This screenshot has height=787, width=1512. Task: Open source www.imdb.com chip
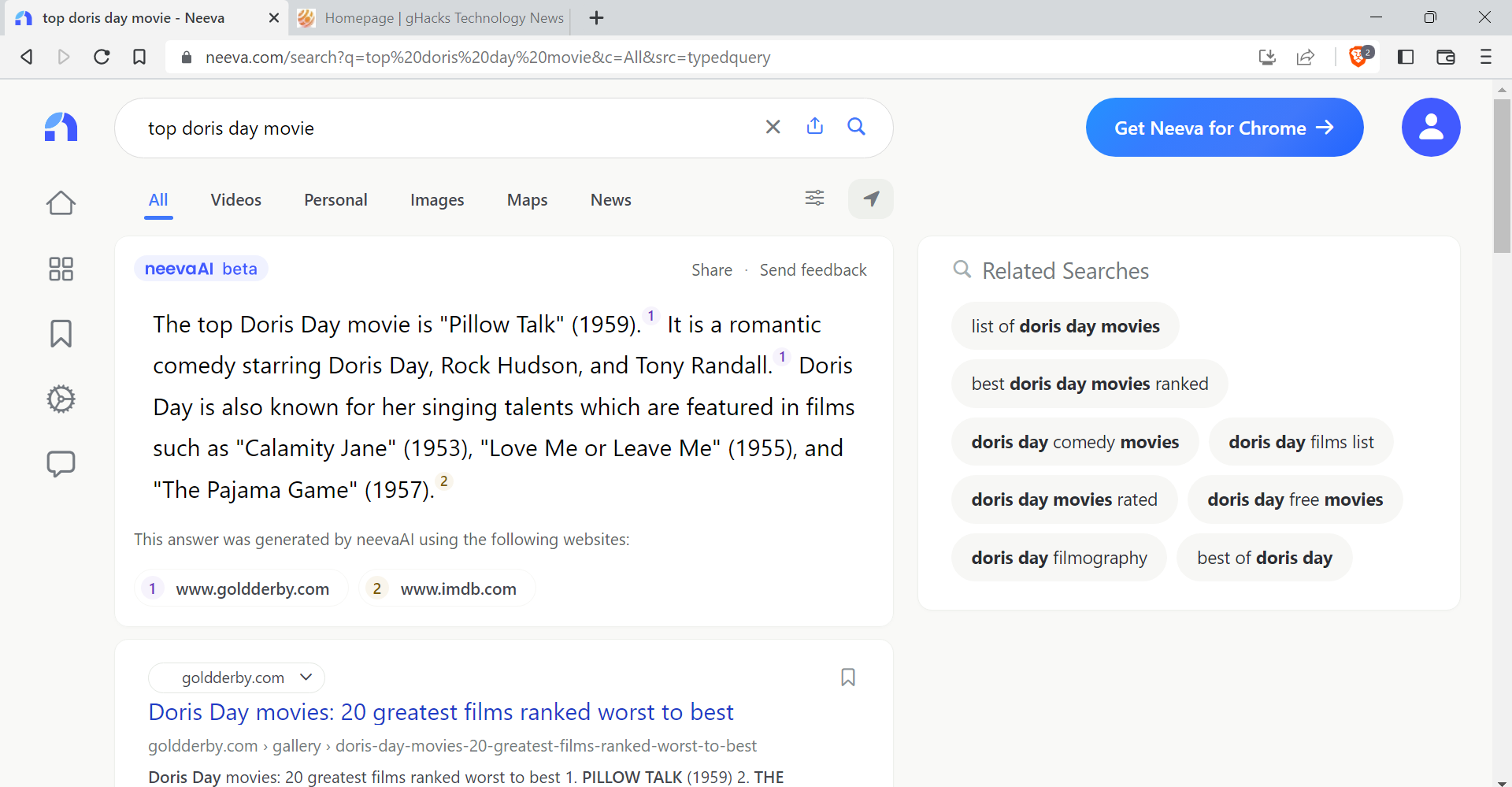pos(447,588)
